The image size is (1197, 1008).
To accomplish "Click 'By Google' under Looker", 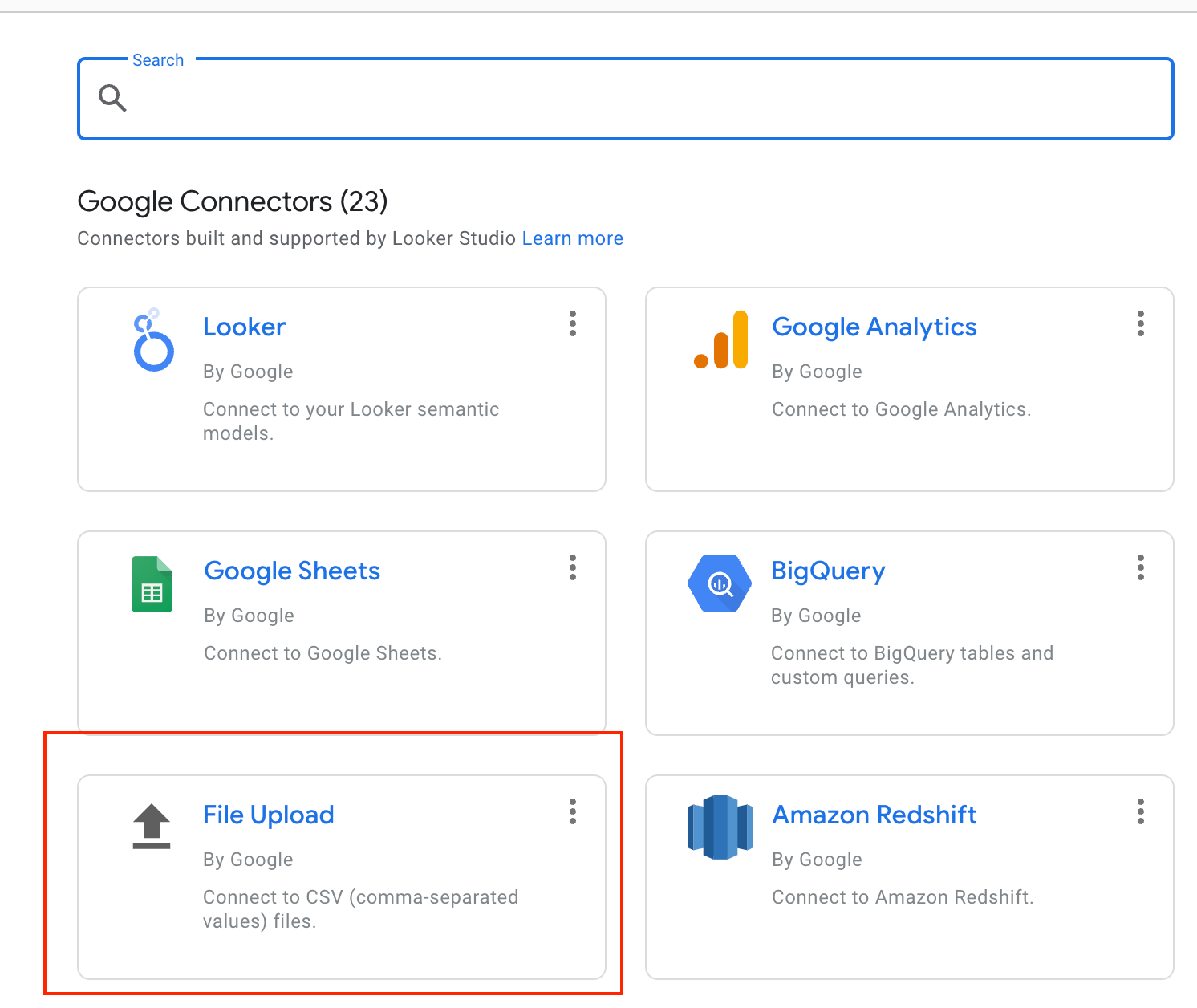I will point(248,372).
